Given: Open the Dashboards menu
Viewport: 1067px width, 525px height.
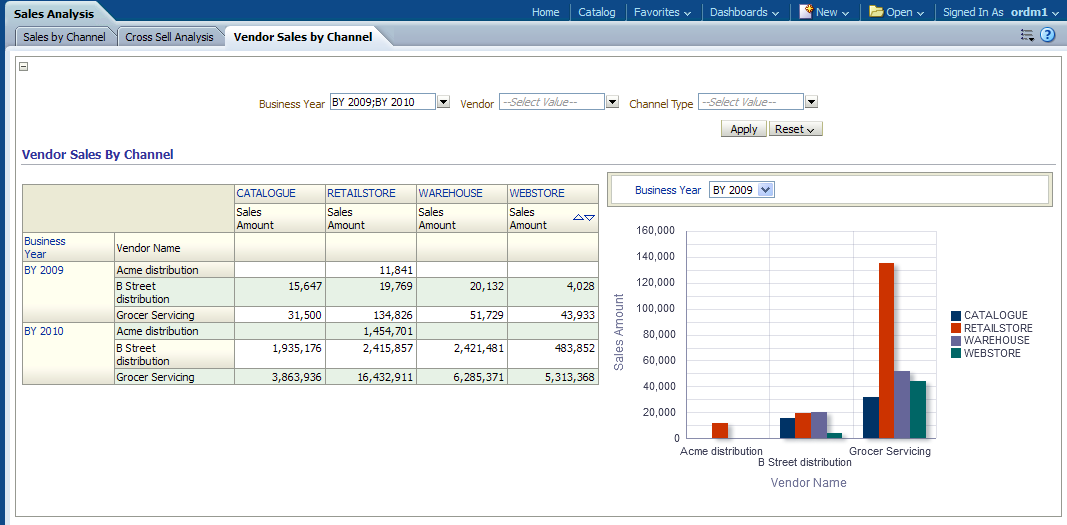Looking at the screenshot, I should (744, 12).
